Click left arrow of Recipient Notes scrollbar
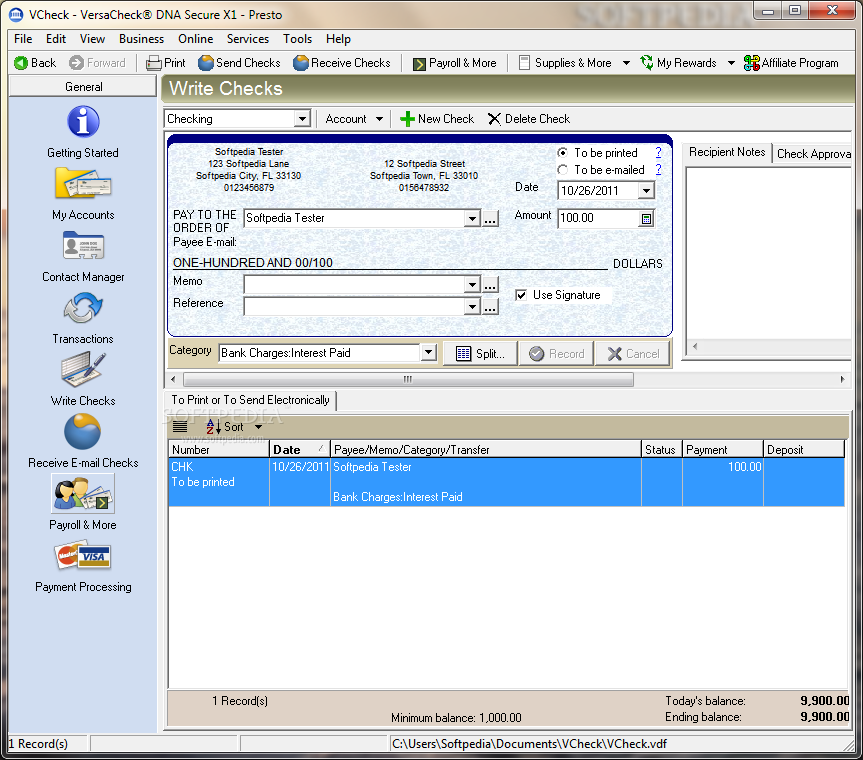 click(695, 346)
